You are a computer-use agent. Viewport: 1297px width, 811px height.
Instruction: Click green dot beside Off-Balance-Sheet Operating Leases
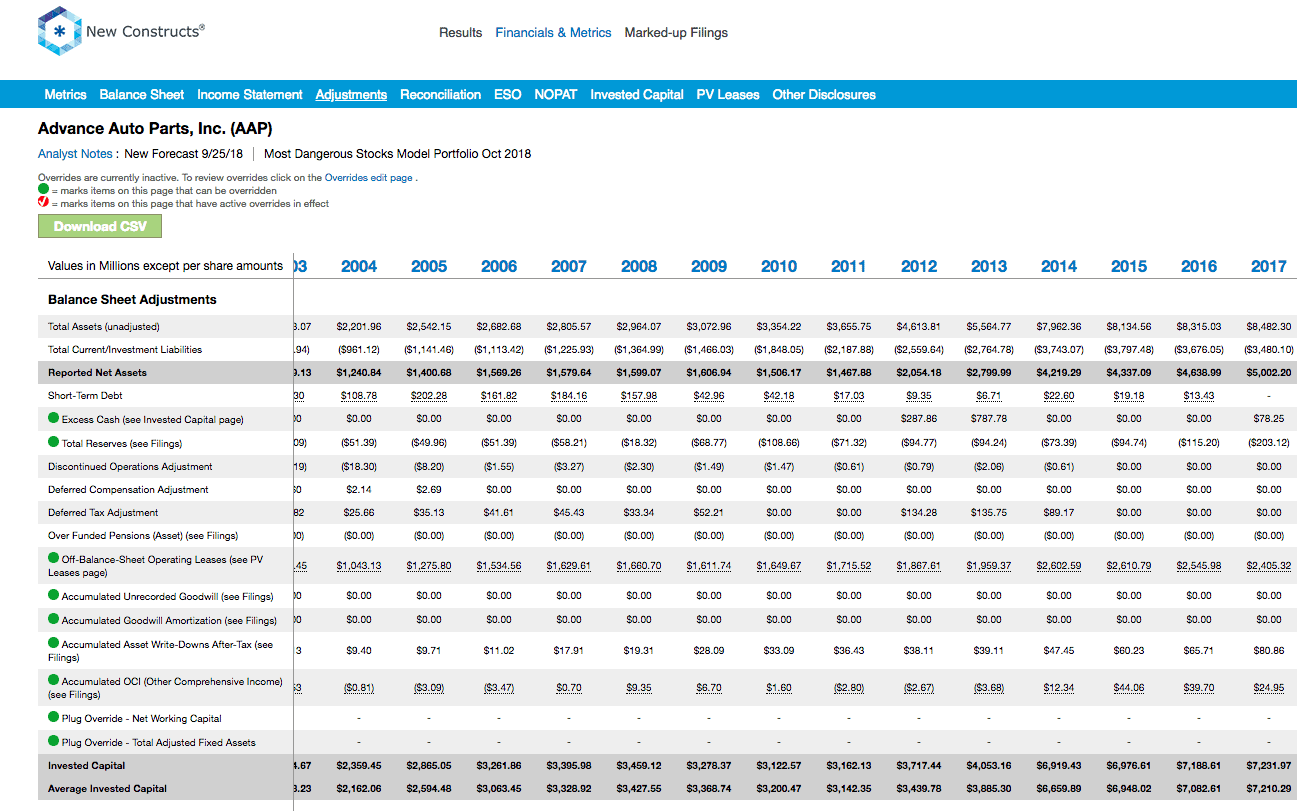(x=54, y=558)
